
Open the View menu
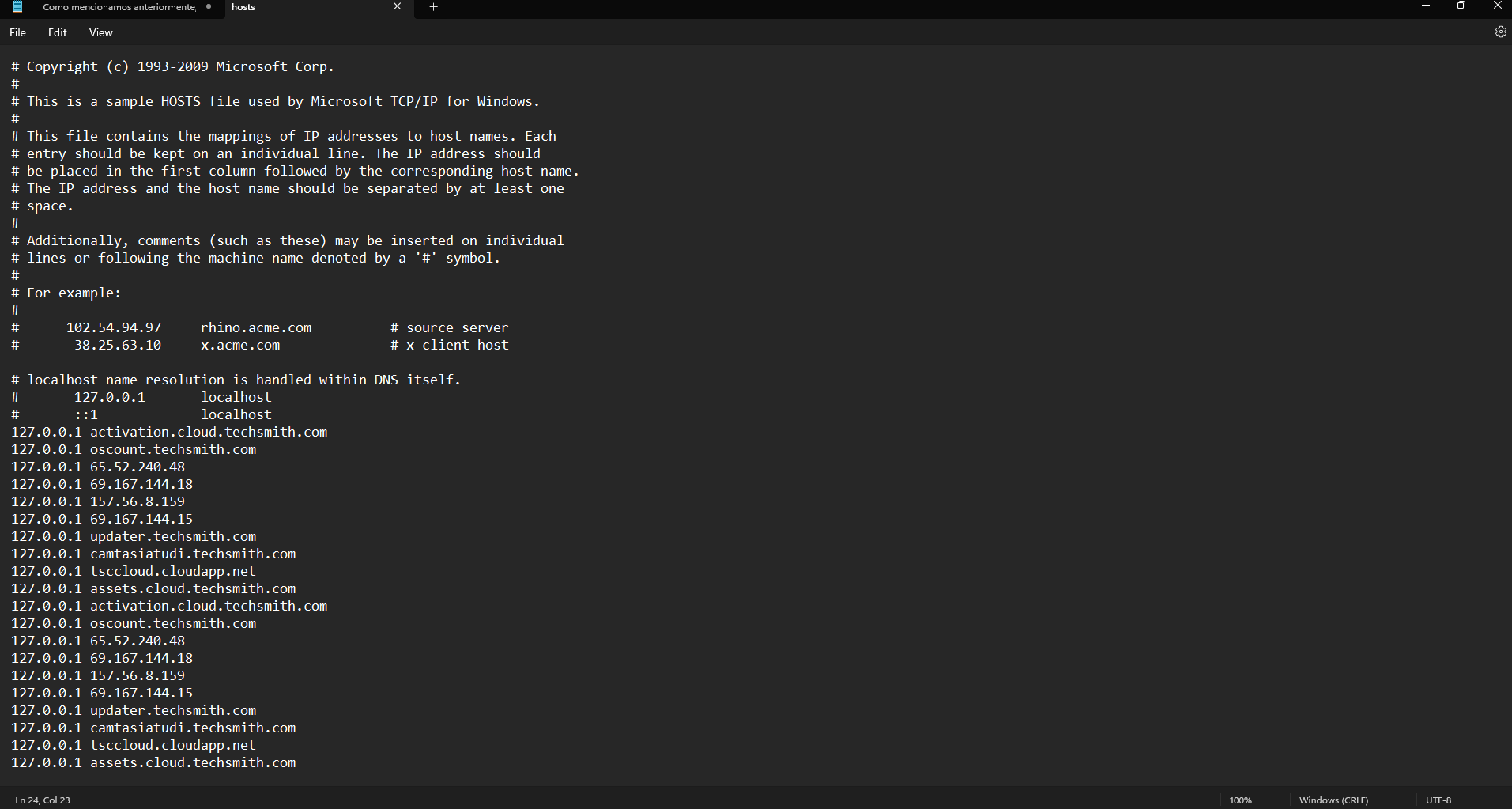click(100, 32)
